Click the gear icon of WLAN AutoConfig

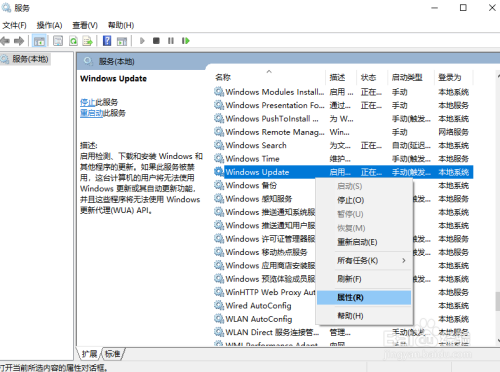pyautogui.click(x=219, y=319)
